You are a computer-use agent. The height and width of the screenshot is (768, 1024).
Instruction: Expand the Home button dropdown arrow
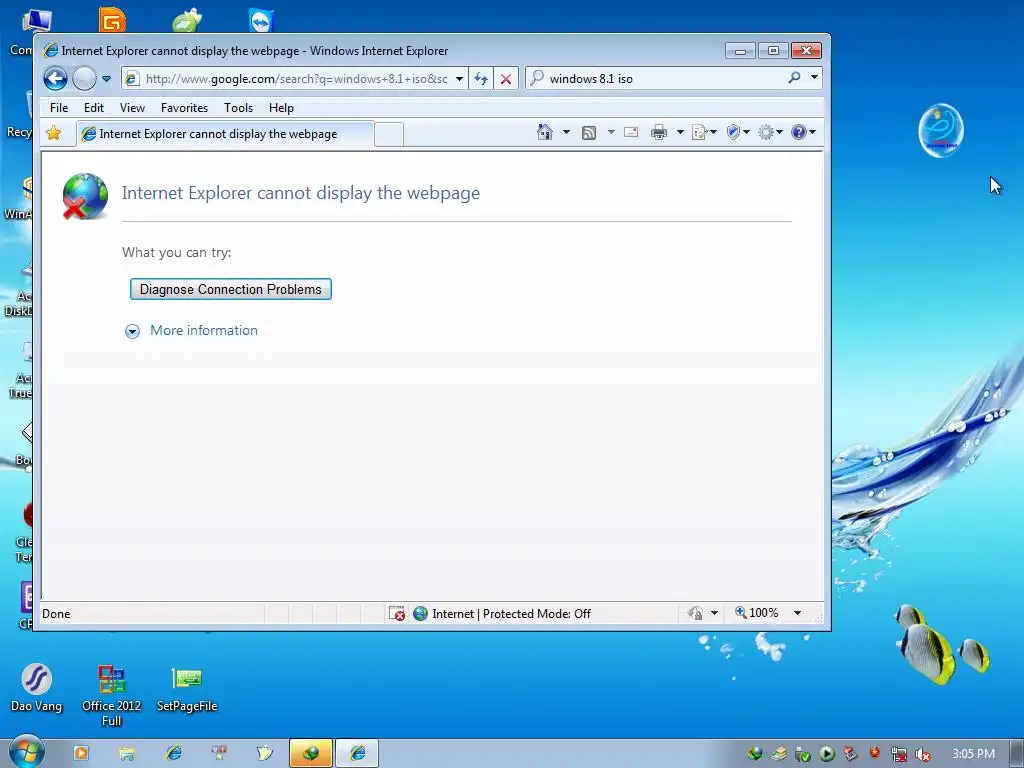[566, 133]
